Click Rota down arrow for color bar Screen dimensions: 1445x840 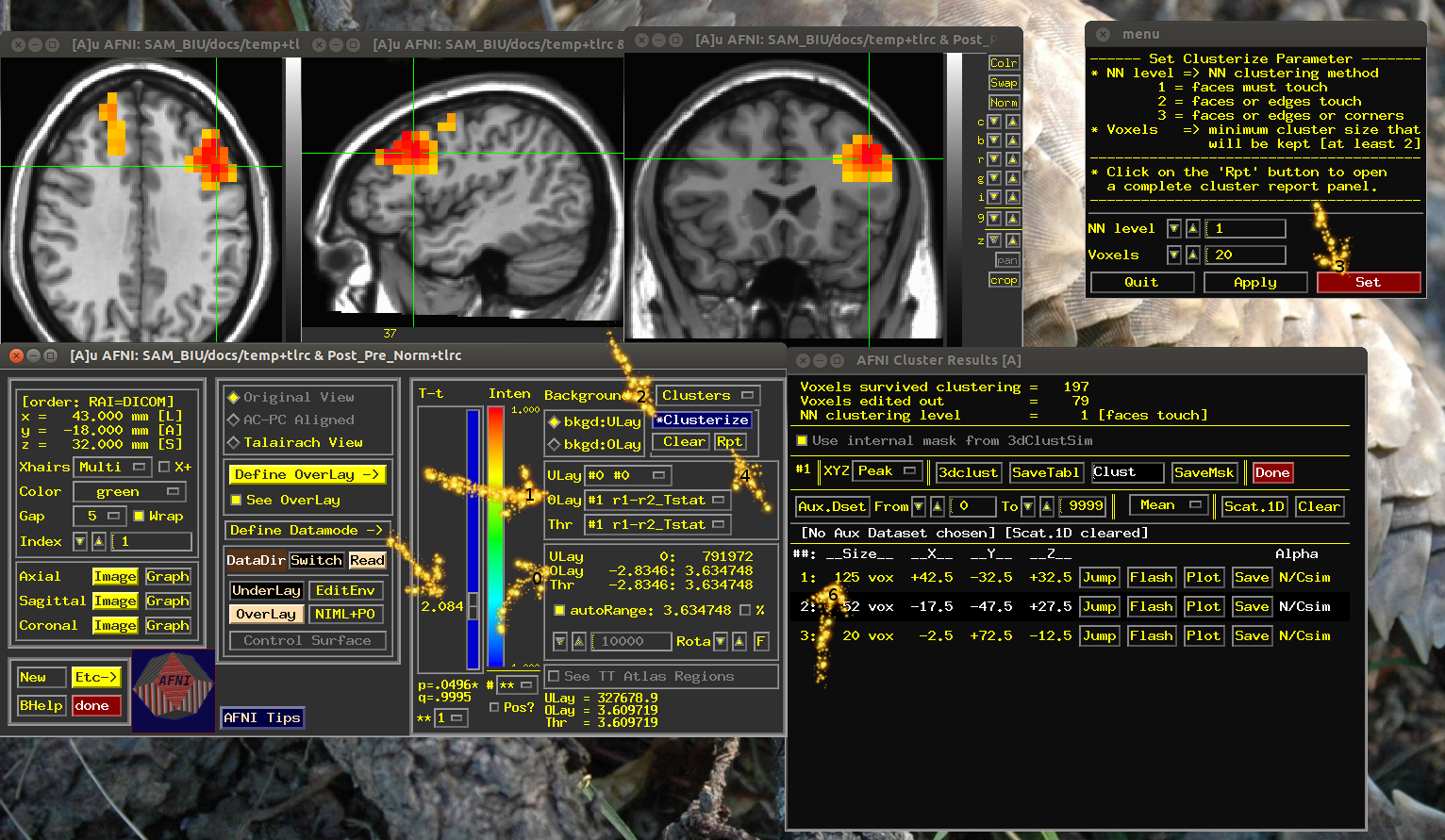click(x=721, y=641)
